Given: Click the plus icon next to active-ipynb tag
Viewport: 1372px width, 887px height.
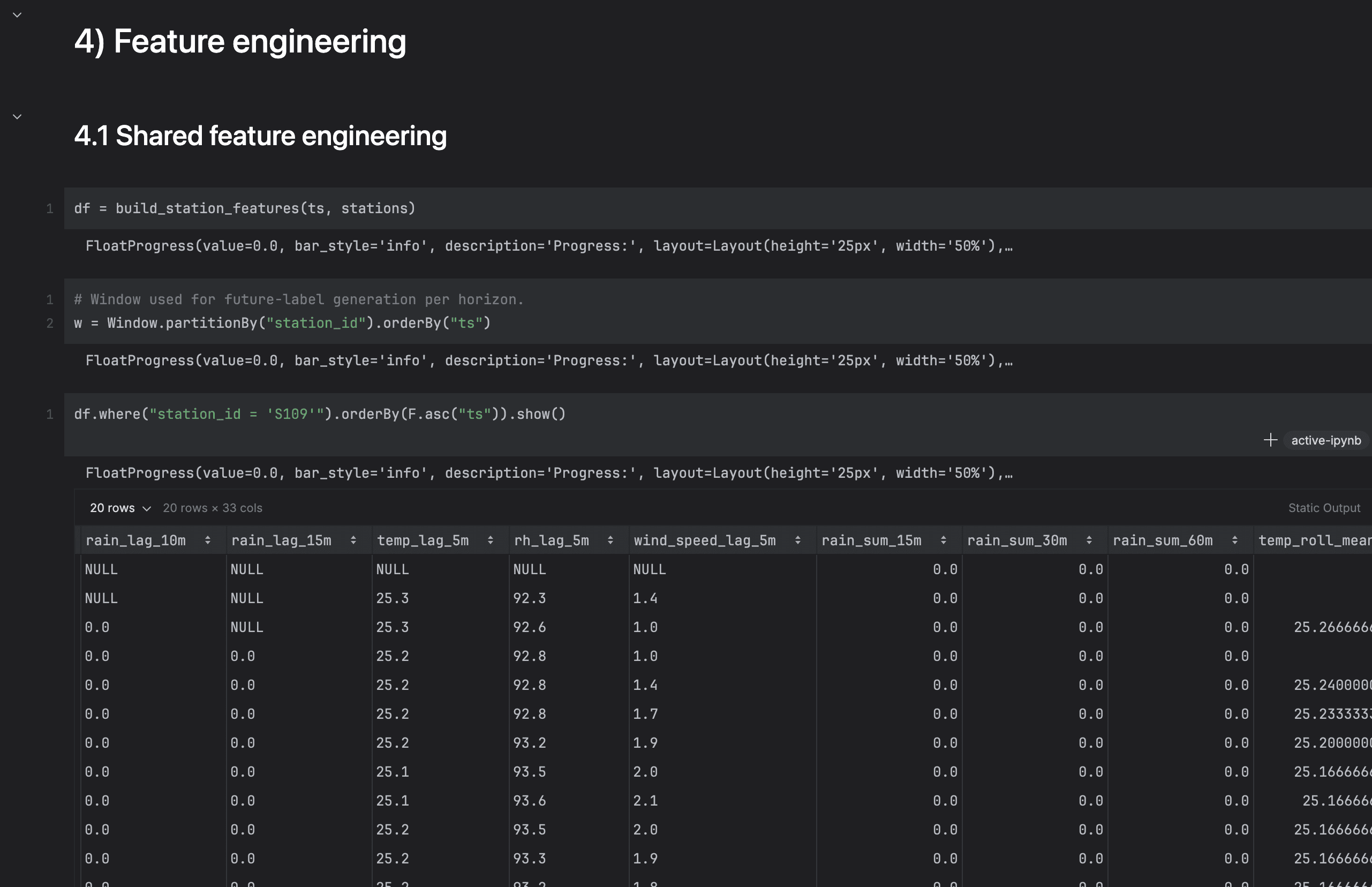Looking at the screenshot, I should (x=1271, y=440).
